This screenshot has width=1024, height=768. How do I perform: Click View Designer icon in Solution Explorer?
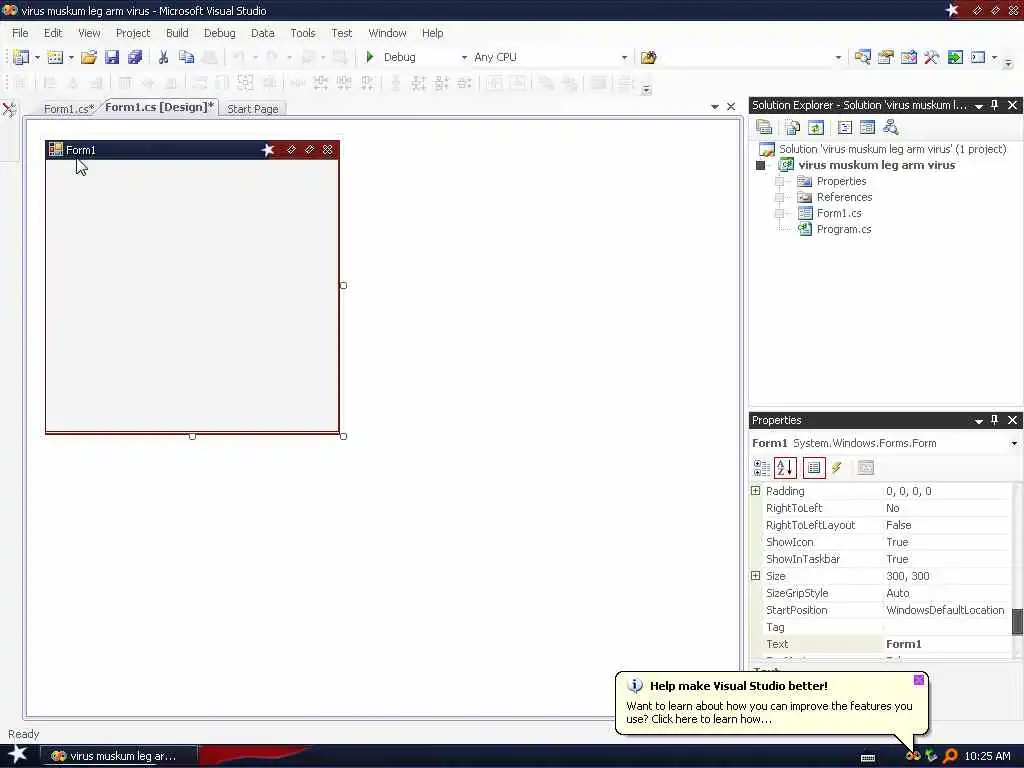867,127
